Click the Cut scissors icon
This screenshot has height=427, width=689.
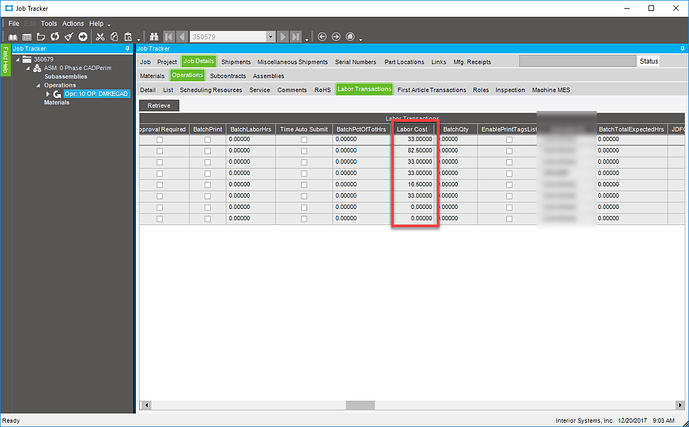pyautogui.click(x=100, y=37)
